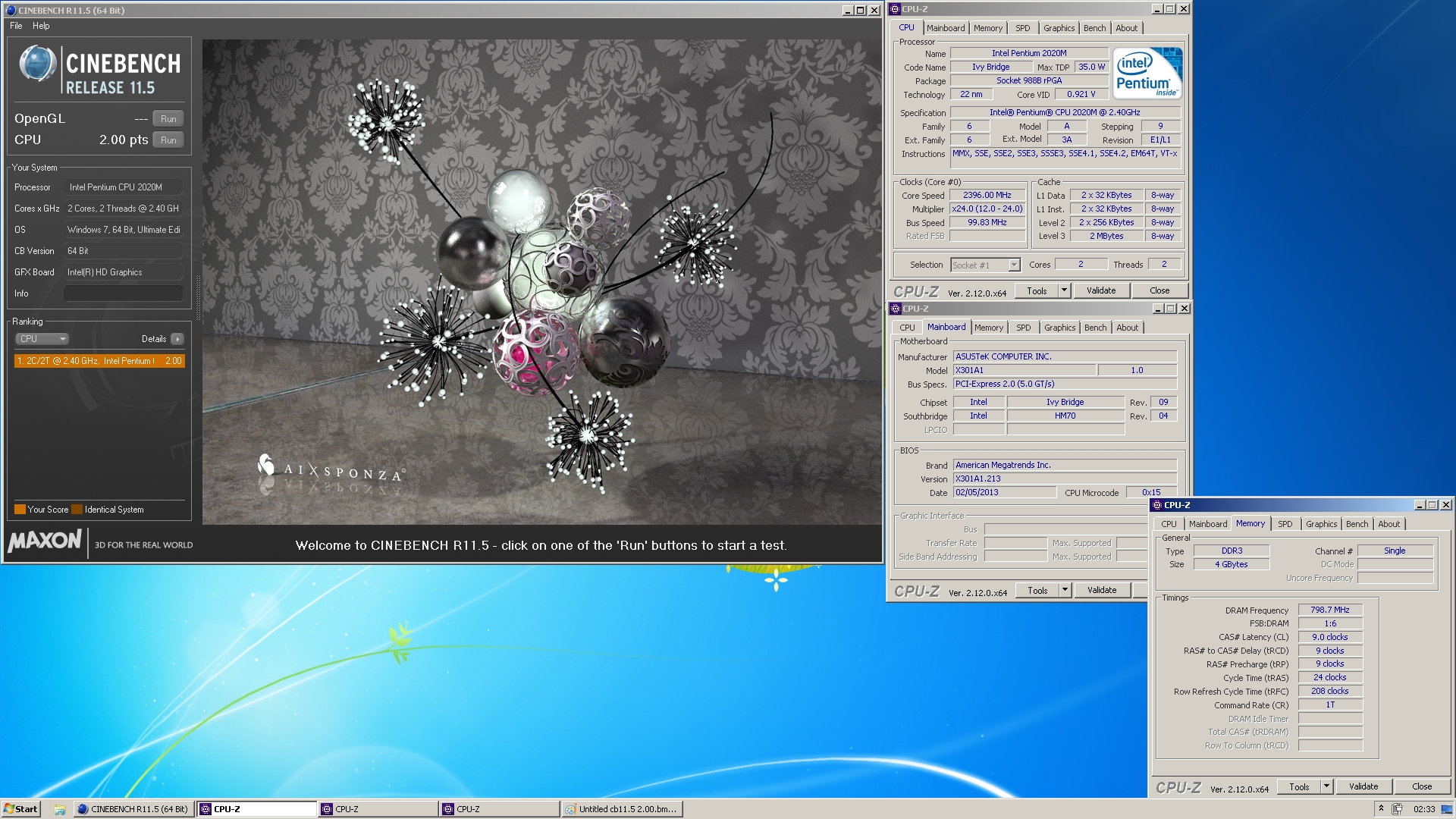Screen dimensions: 1456x819
Task: Expand Tools arrow in Memory CPU-Z window
Action: pyautogui.click(x=1326, y=787)
